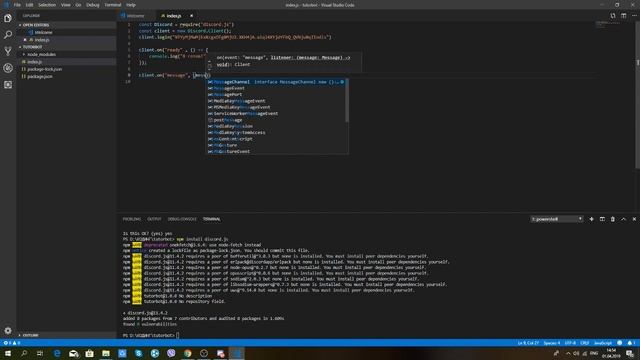
Task: Open the View menu
Action: tap(66, 5)
